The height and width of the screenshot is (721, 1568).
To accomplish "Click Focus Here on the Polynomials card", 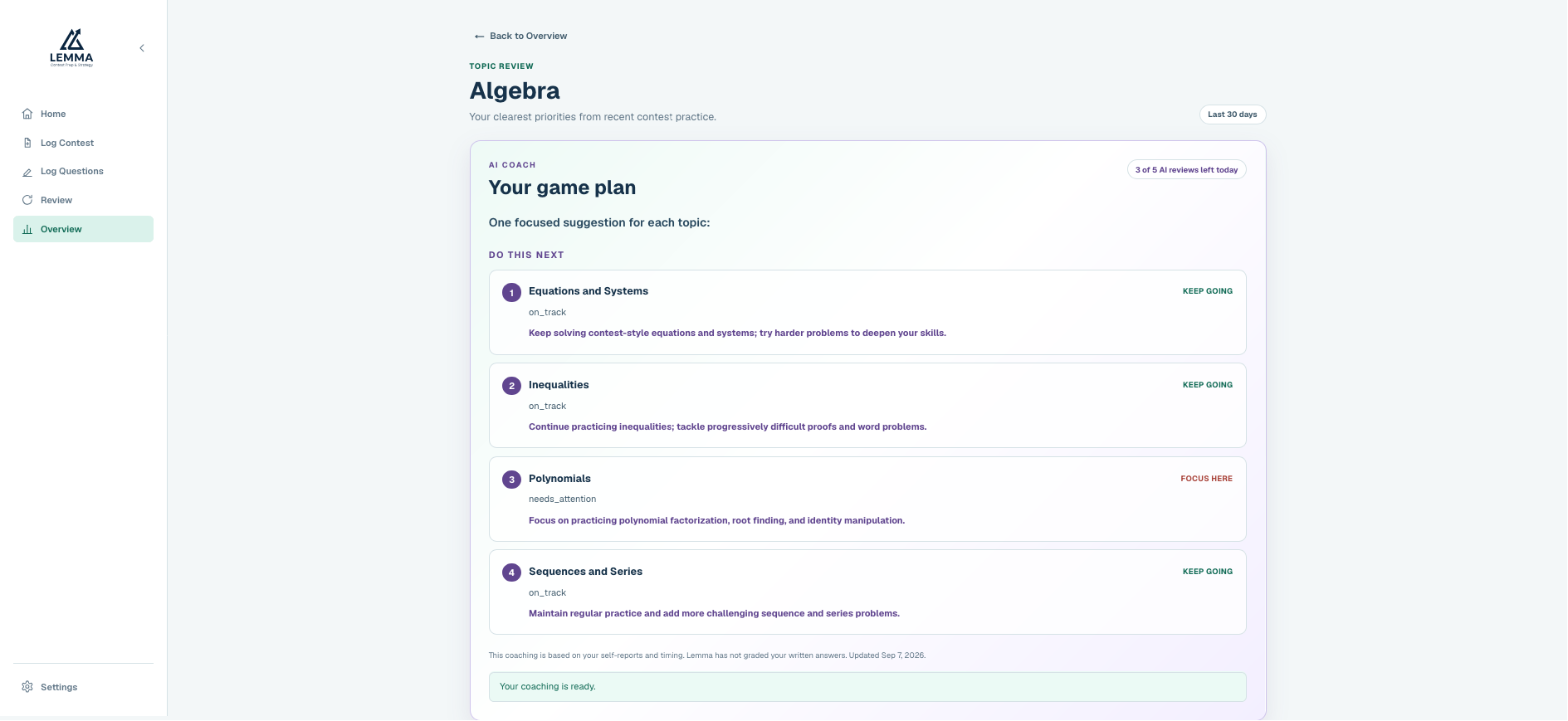I will pos(1207,479).
